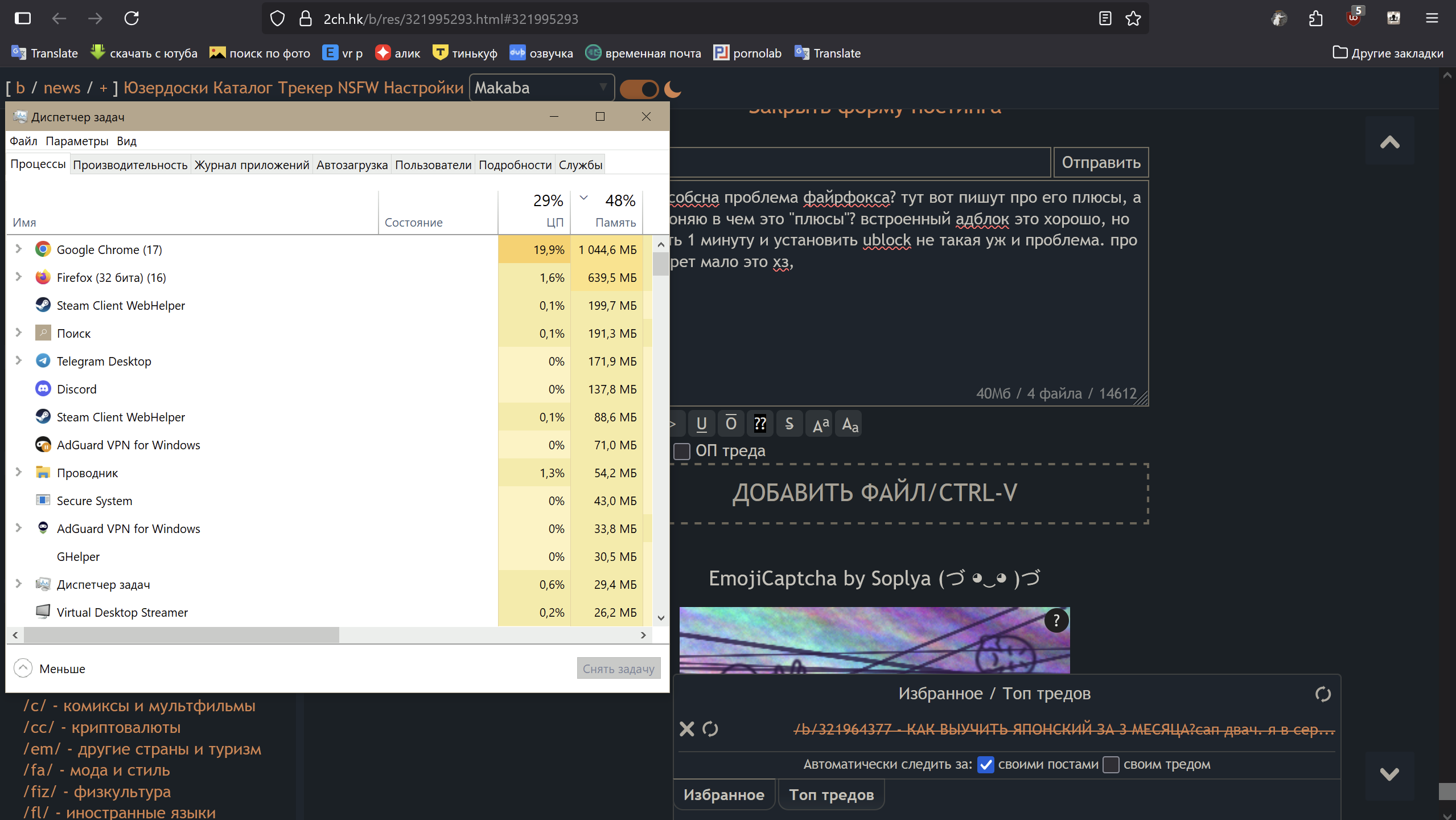Viewport: 1456px width, 820px height.
Task: Click into the post message text area
Action: tap(909, 293)
